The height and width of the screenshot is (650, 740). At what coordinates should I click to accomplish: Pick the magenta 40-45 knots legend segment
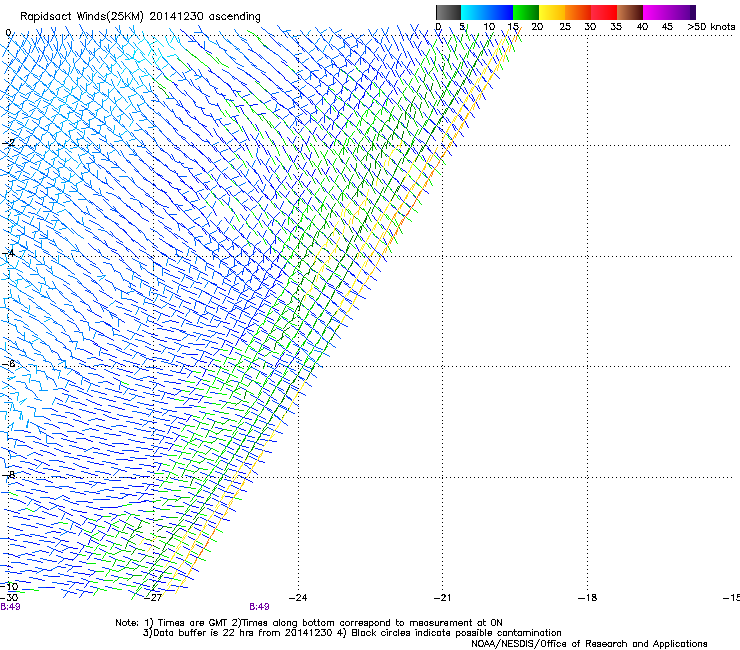coord(656,12)
